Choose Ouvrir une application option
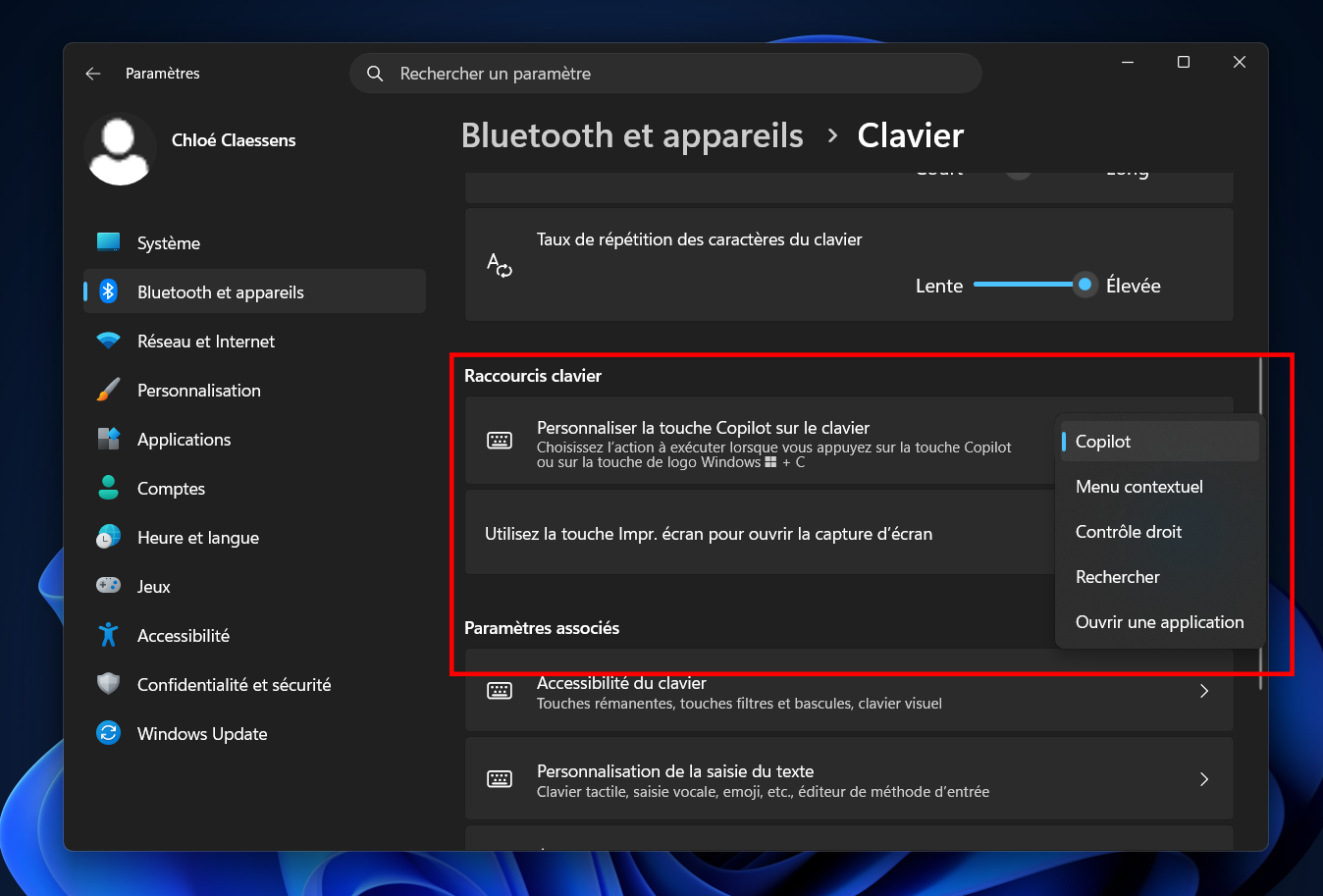Screen dimensions: 1323x896 [x=1159, y=622]
